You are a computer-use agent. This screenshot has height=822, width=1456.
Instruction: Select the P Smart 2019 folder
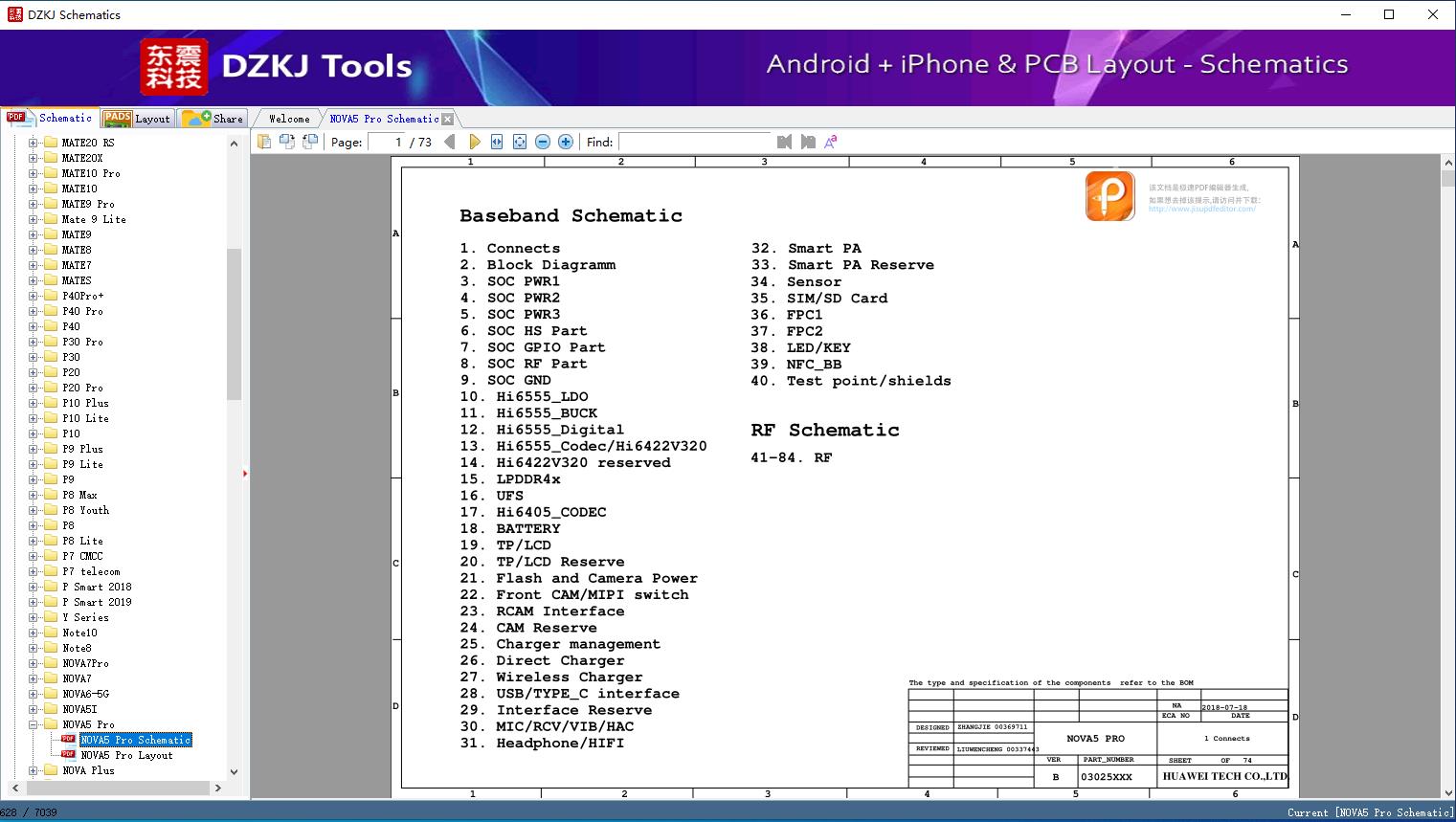click(97, 602)
